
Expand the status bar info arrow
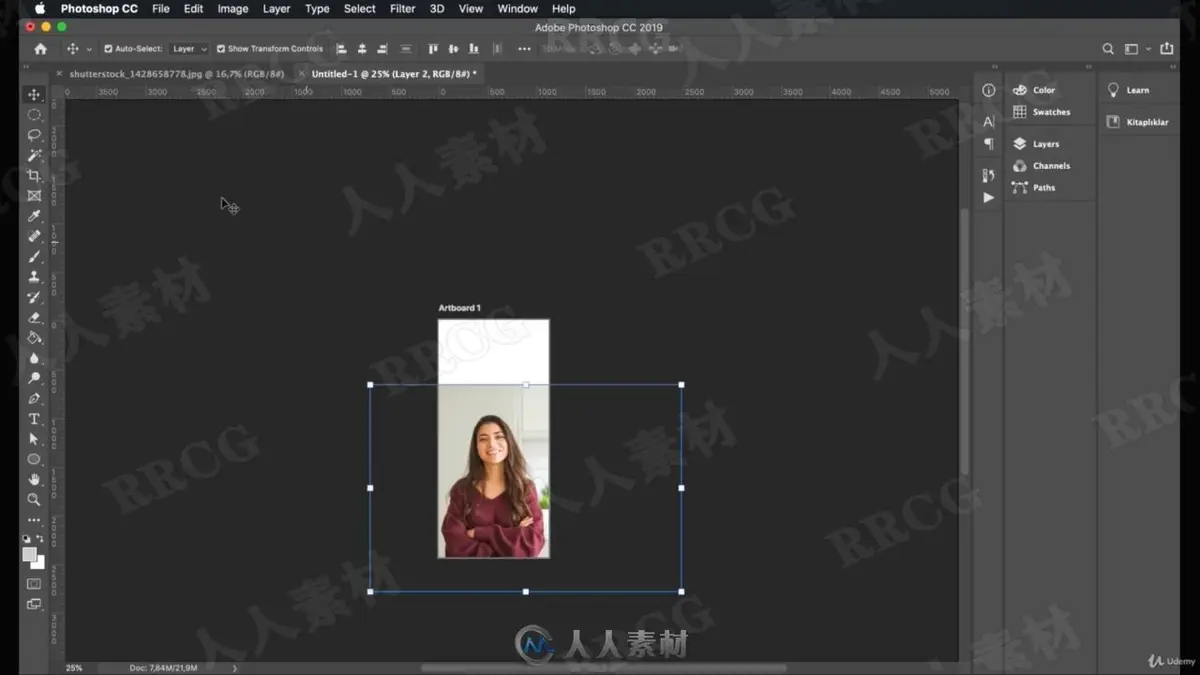point(235,668)
